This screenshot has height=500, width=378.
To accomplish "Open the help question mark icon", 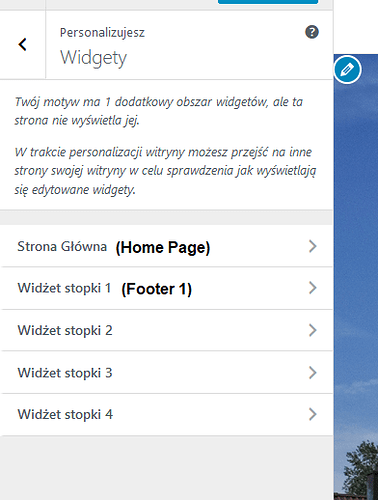I will [x=312, y=32].
